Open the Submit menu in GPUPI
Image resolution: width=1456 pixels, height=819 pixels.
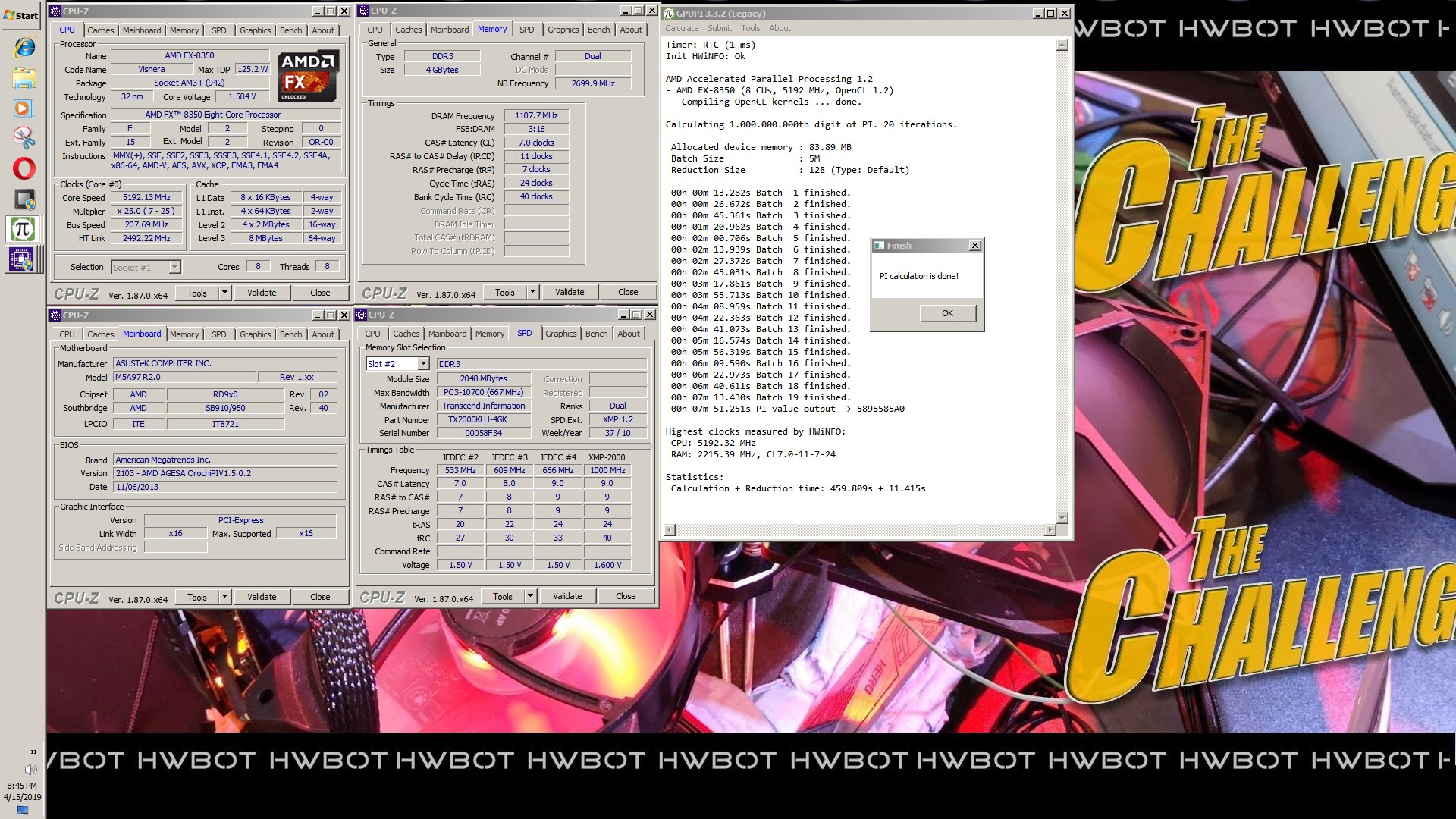click(720, 28)
